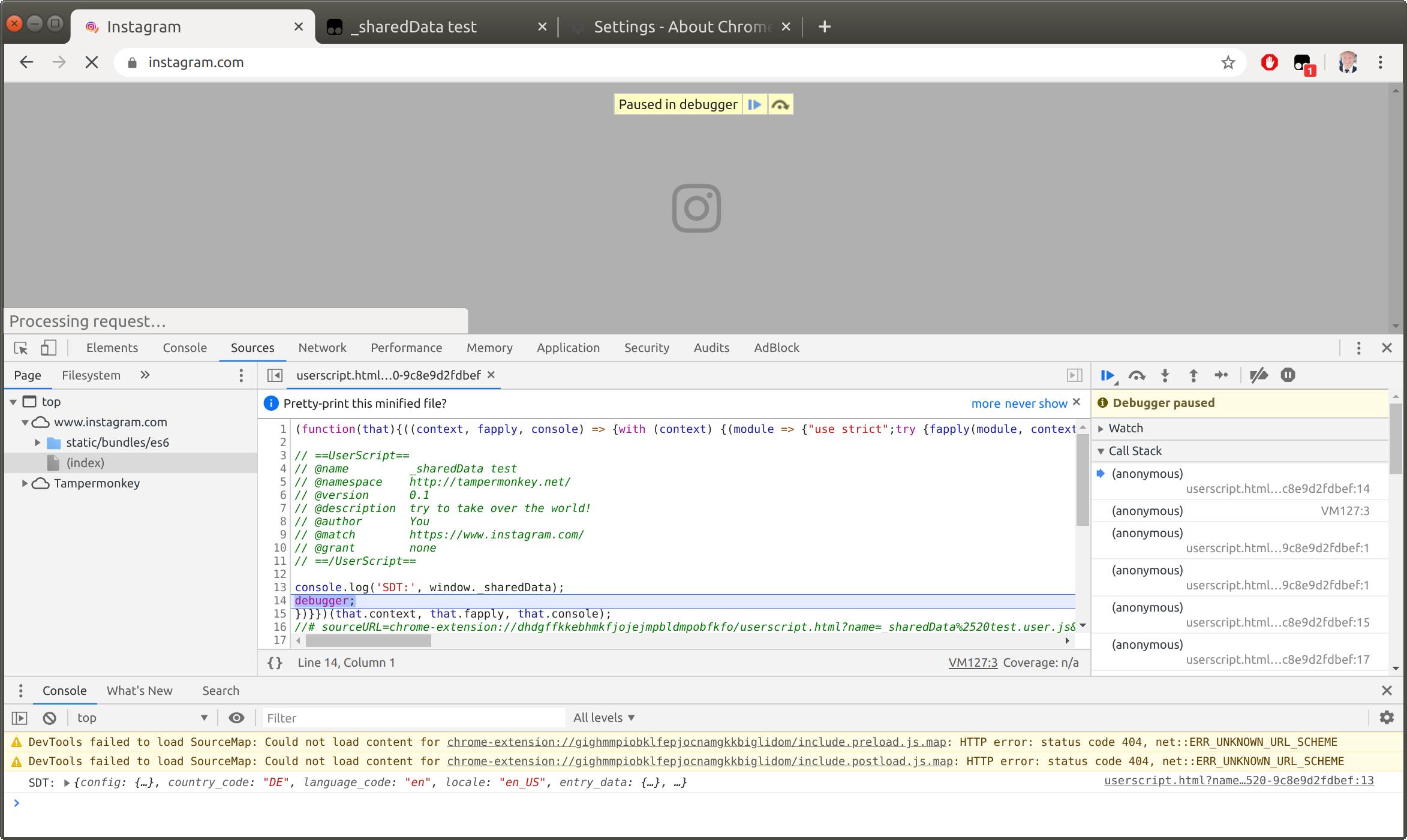Open the All levels dropdown in the console
This screenshot has height=840, width=1407.
(603, 717)
